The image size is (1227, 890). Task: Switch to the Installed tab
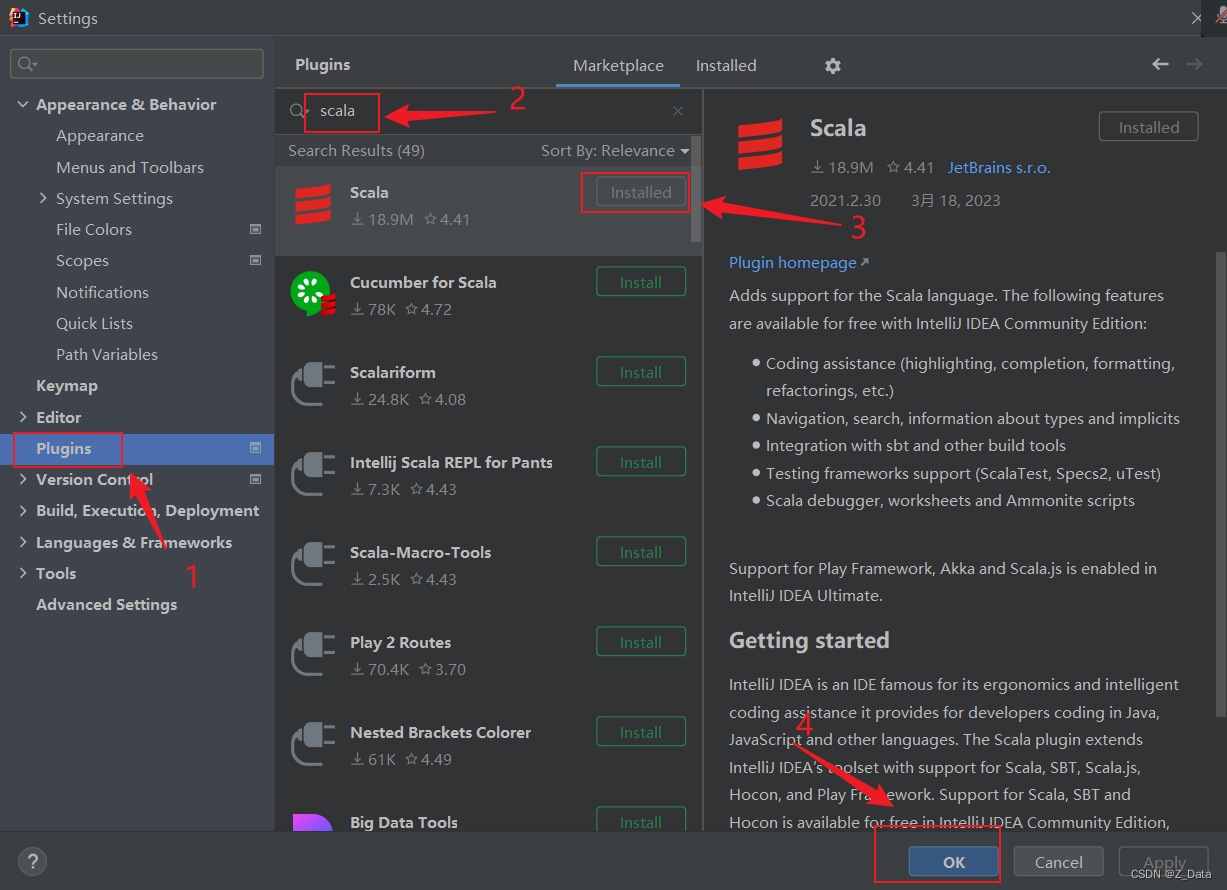tap(726, 66)
